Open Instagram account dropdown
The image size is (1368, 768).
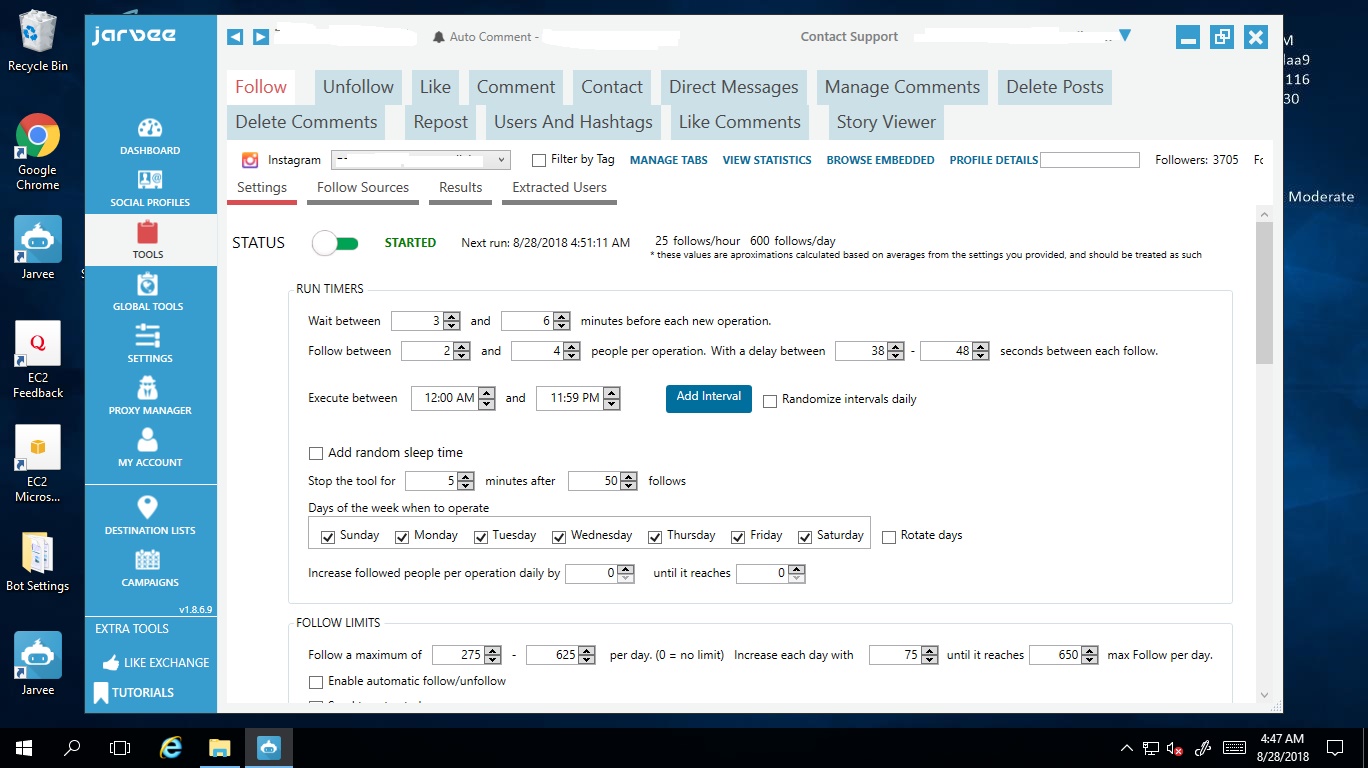(420, 160)
